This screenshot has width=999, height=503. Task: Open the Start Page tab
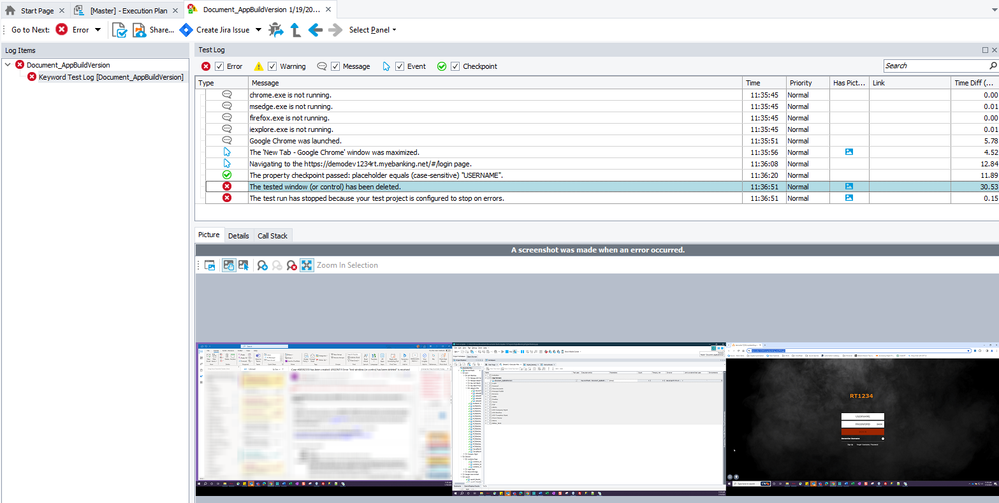tap(36, 9)
